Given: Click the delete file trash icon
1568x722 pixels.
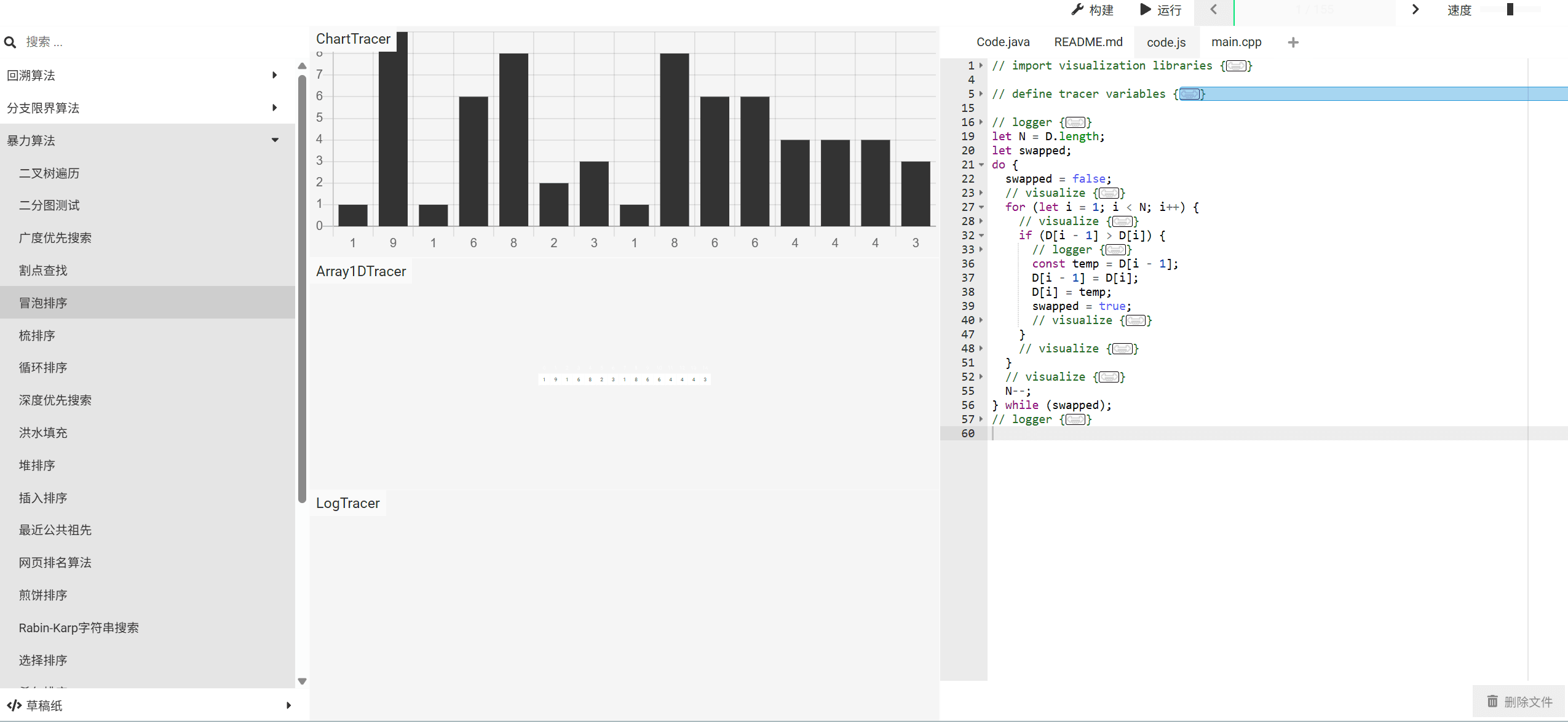Looking at the screenshot, I should coord(1492,701).
